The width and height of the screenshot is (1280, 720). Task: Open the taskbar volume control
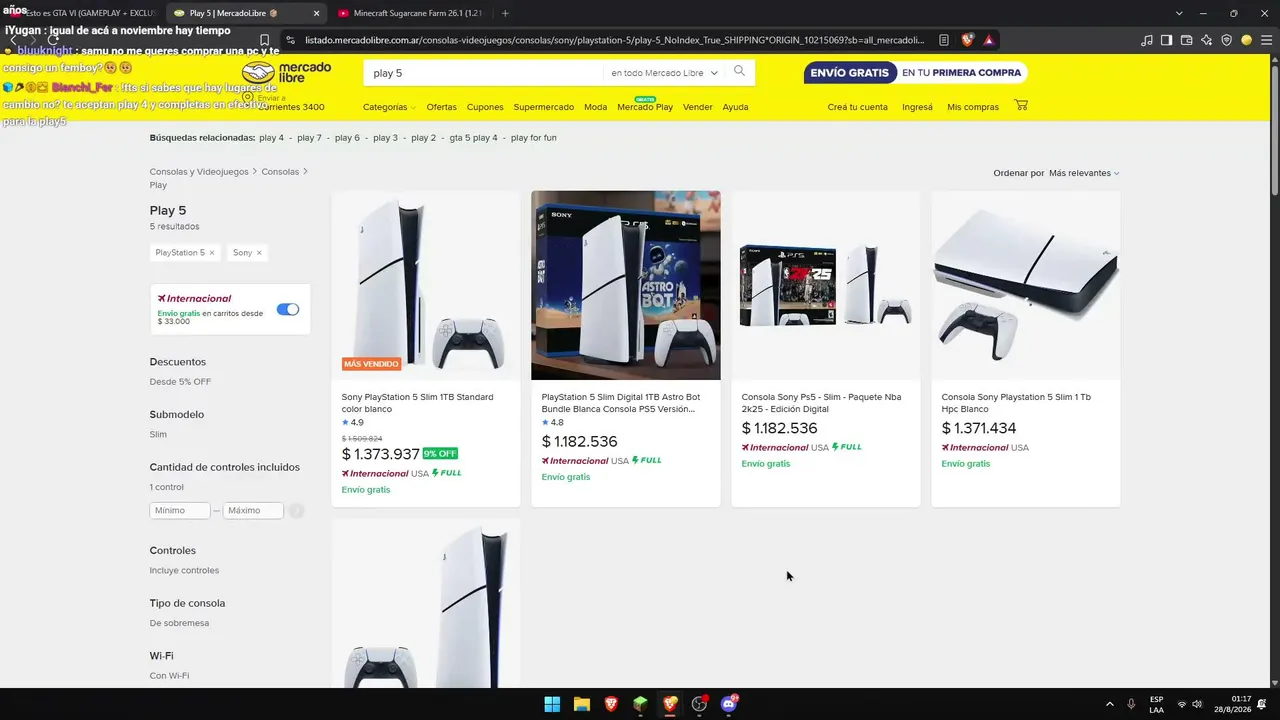pyautogui.click(x=1197, y=704)
